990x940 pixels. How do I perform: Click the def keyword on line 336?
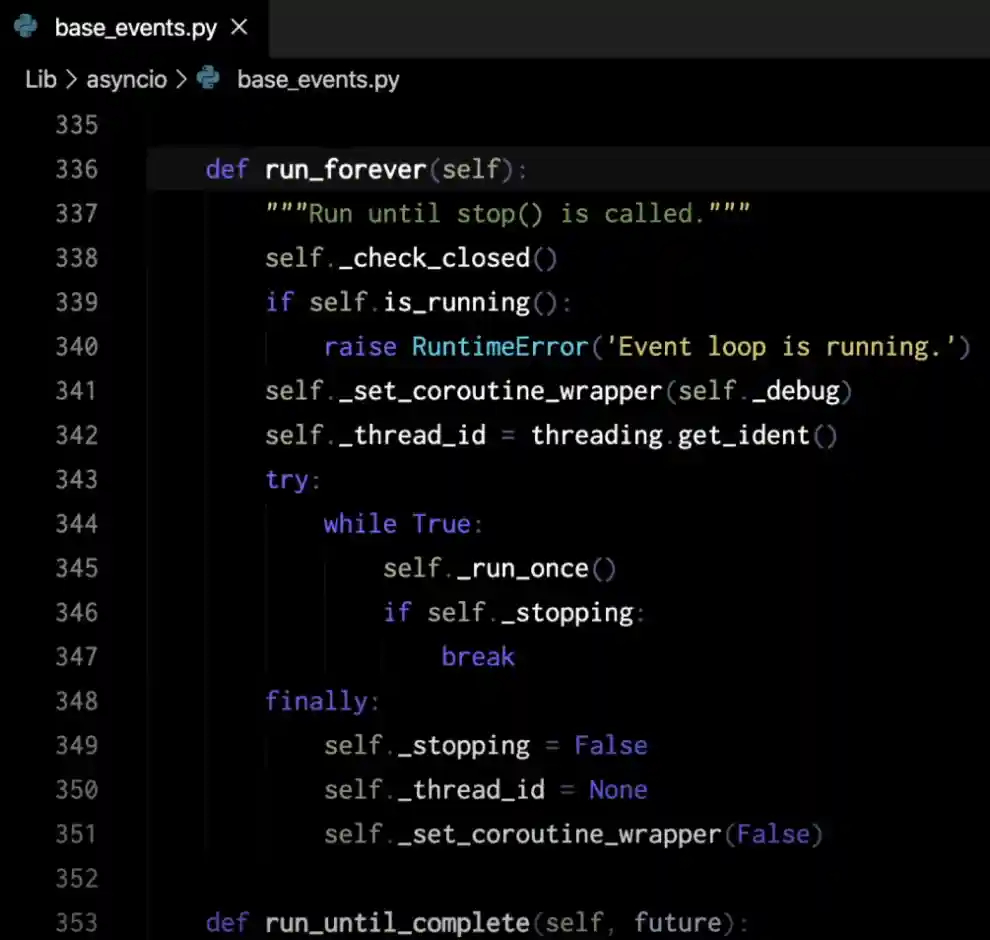(227, 169)
